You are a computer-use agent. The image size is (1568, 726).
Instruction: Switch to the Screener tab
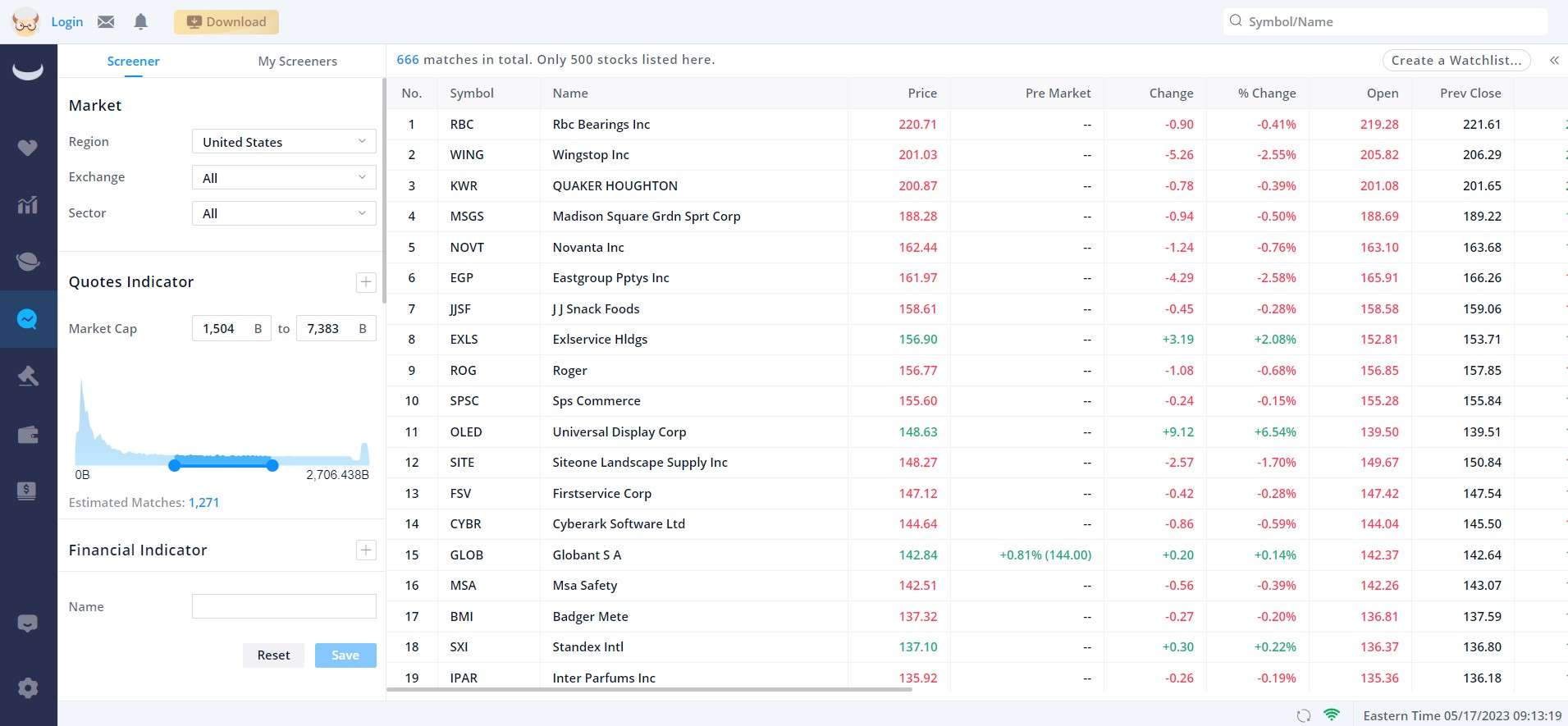pos(133,61)
